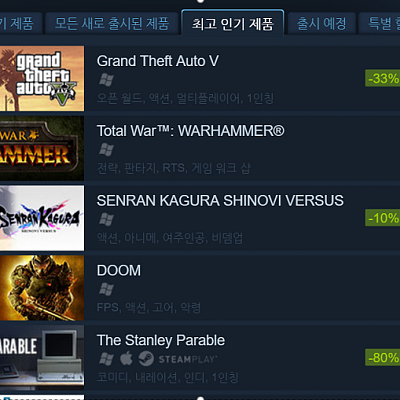Click the Senran Kagura cover thumbnail
Viewport: 400px width, 400px height.
tap(42, 218)
